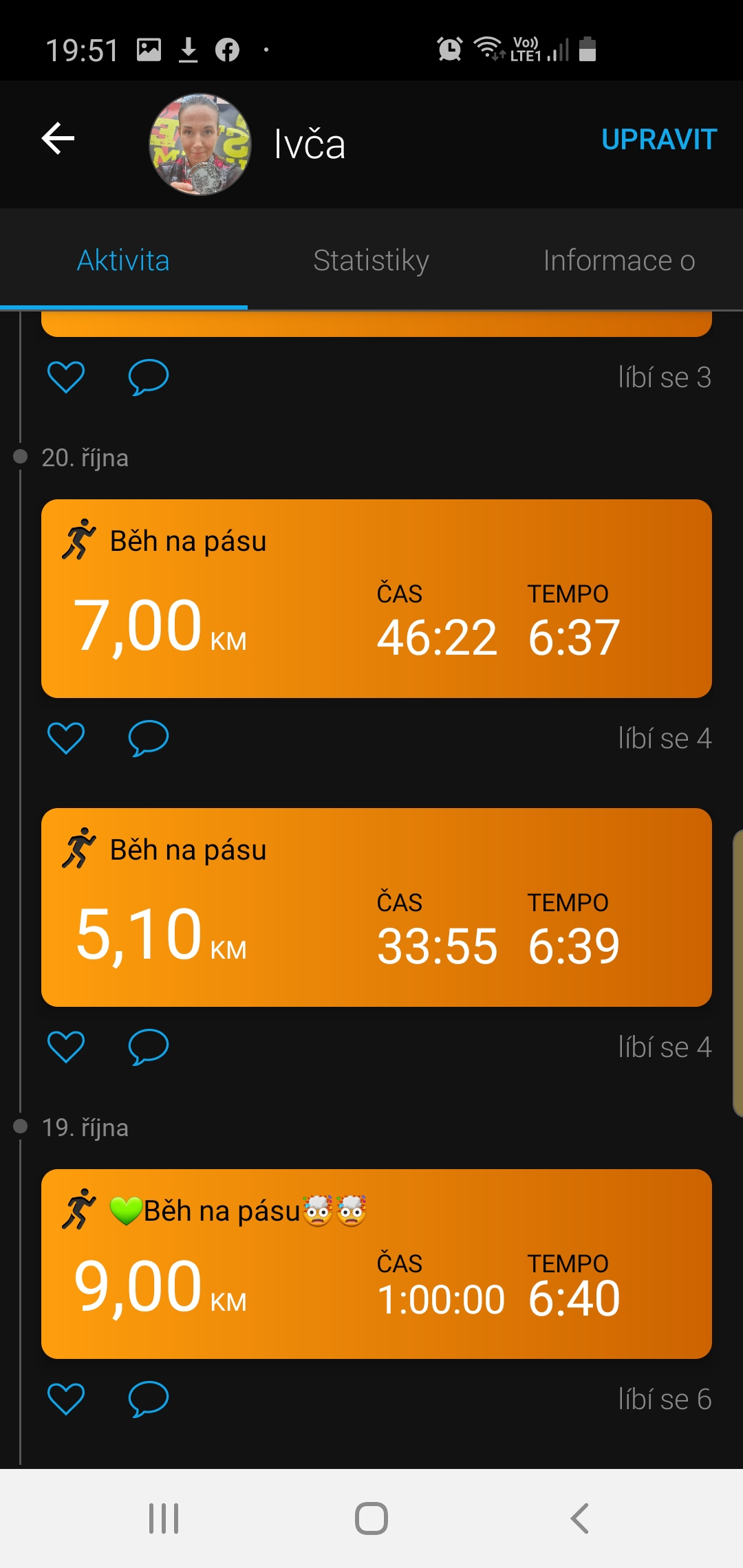Open Ivča's profile picture
The image size is (743, 1568).
200,144
